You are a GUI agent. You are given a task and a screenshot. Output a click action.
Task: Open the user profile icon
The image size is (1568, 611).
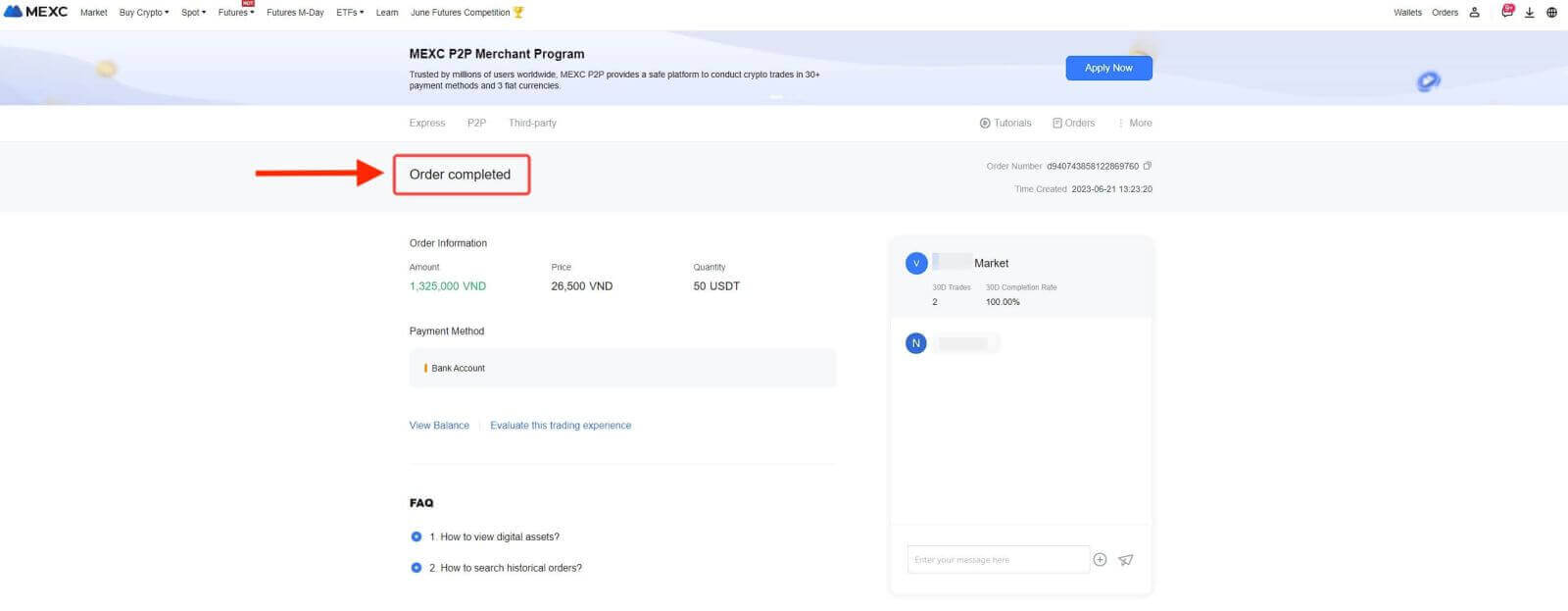(x=1474, y=13)
